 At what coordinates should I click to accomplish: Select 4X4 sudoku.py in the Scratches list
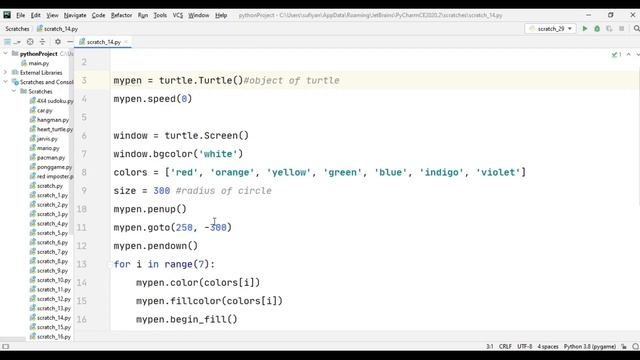(51, 100)
